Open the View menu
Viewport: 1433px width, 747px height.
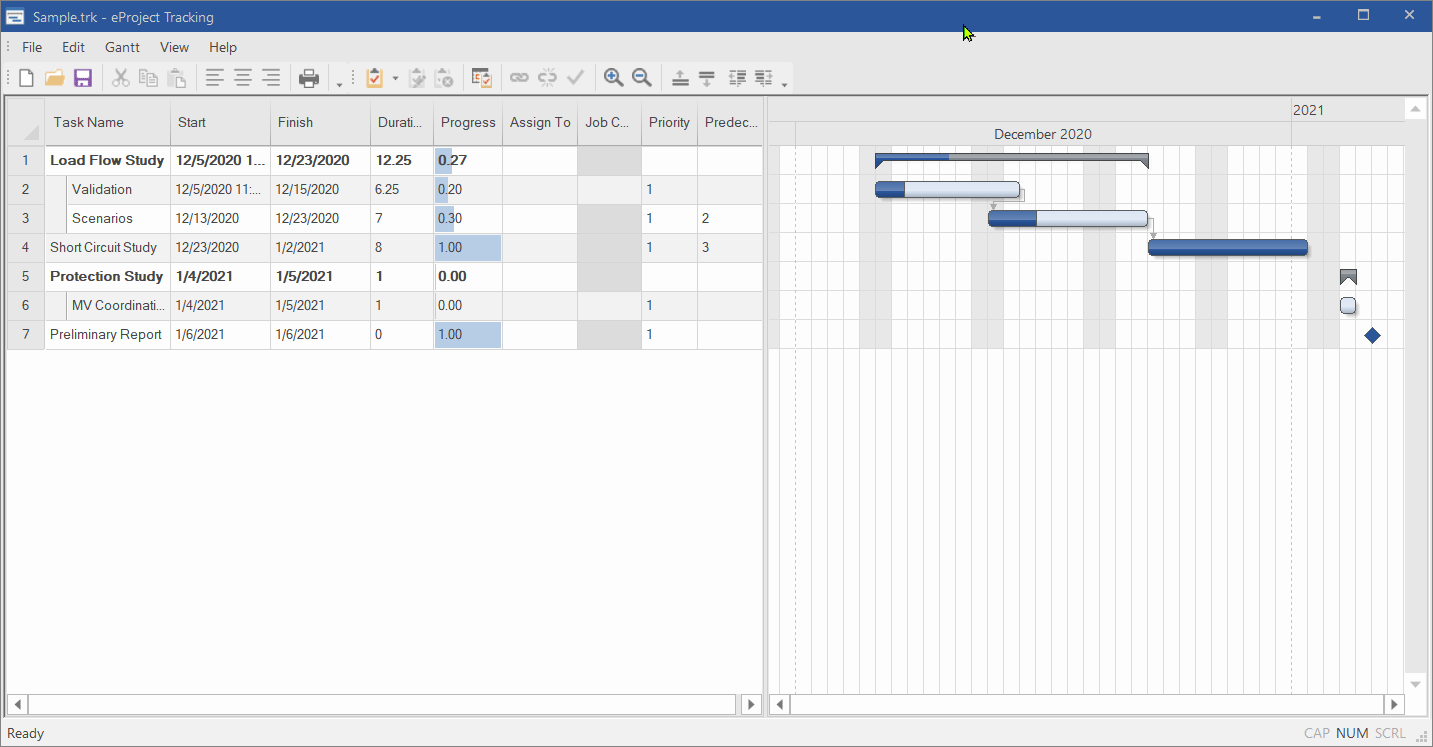coord(174,47)
